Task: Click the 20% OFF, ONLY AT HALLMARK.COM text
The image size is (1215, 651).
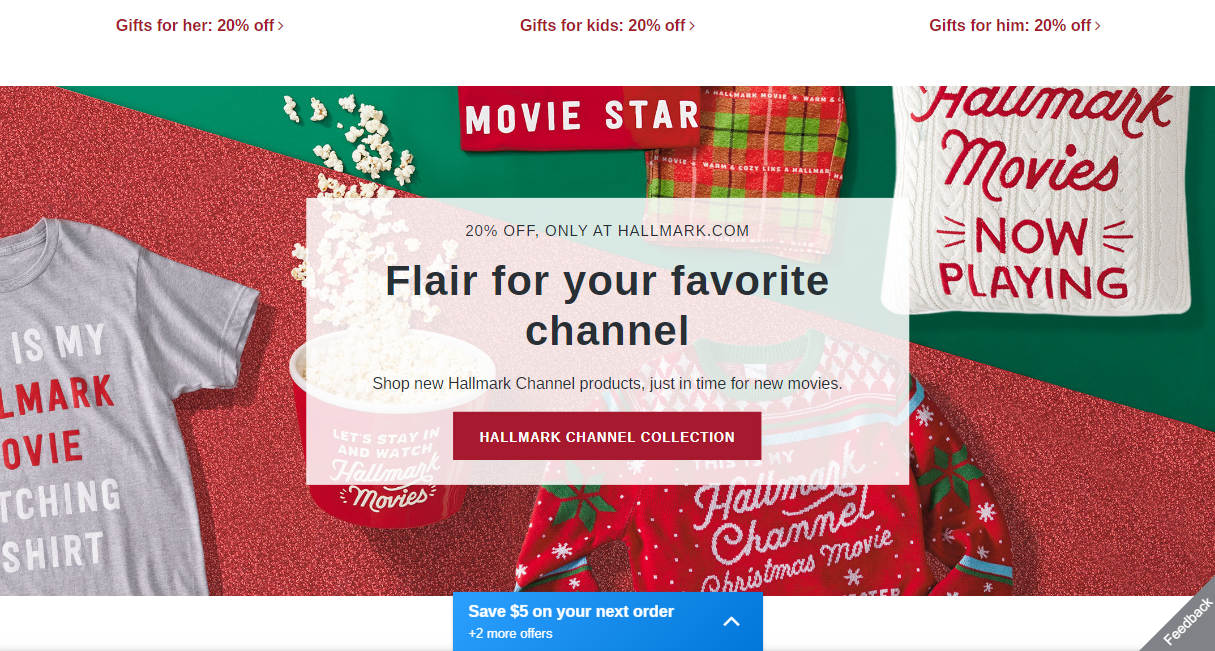Action: click(x=607, y=231)
